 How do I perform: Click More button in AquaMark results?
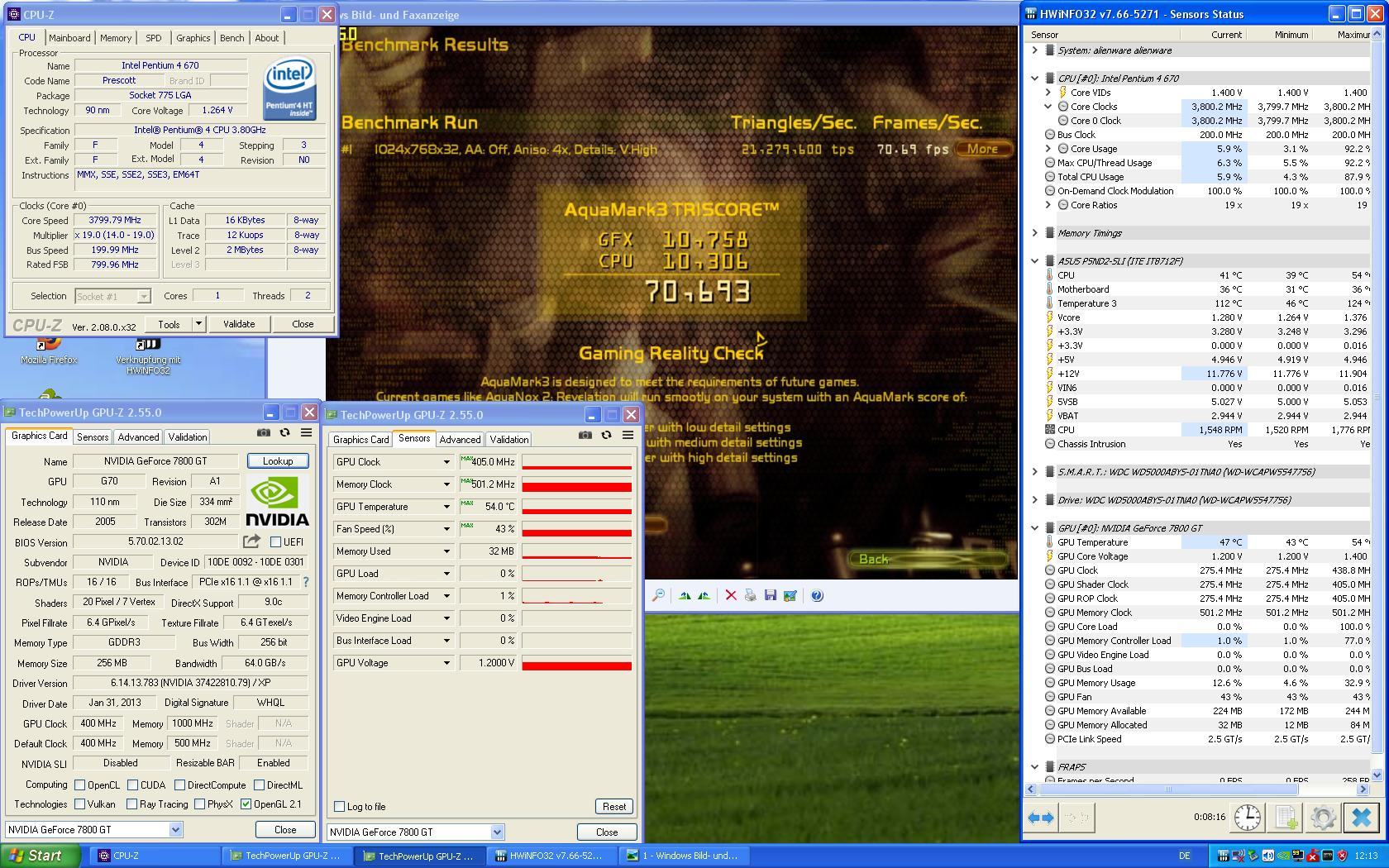[x=982, y=149]
